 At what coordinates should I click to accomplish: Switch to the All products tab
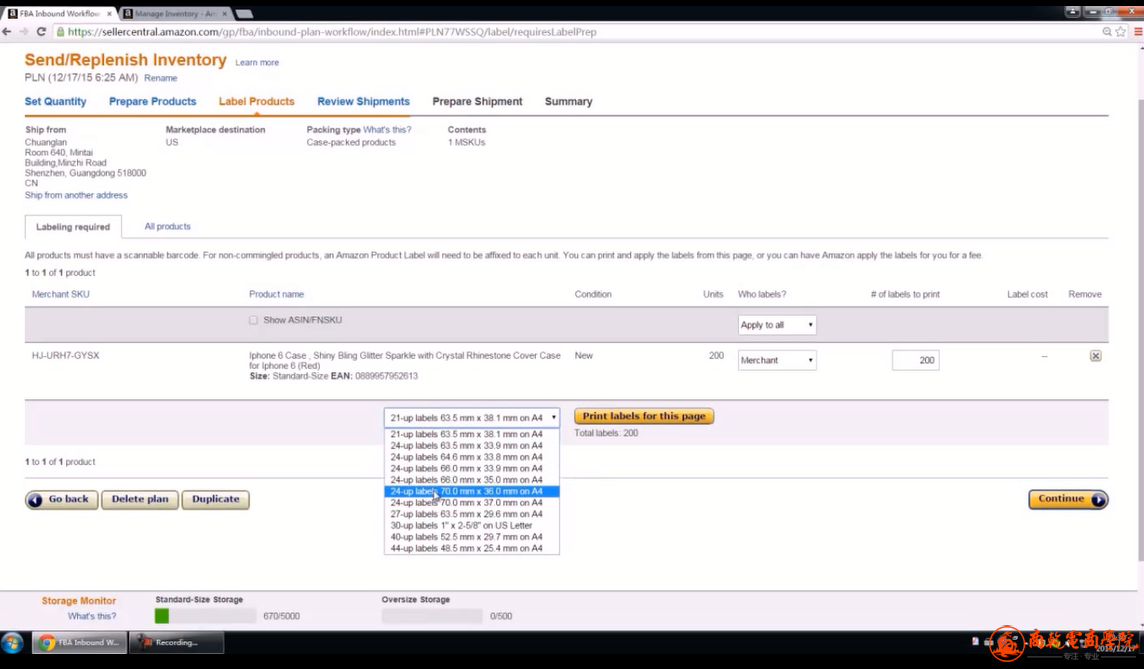tap(167, 227)
